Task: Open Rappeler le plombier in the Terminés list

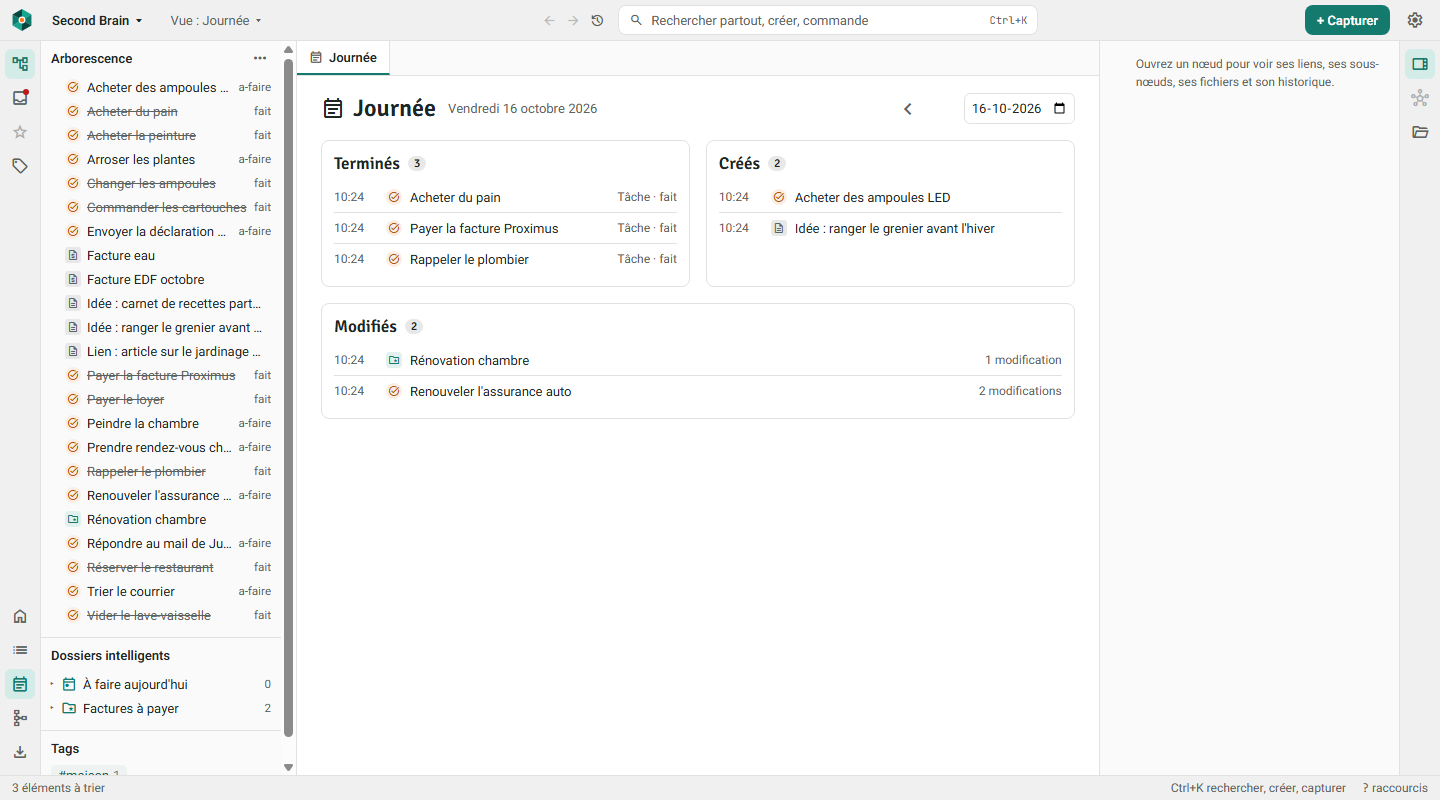Action: [x=505, y=259]
